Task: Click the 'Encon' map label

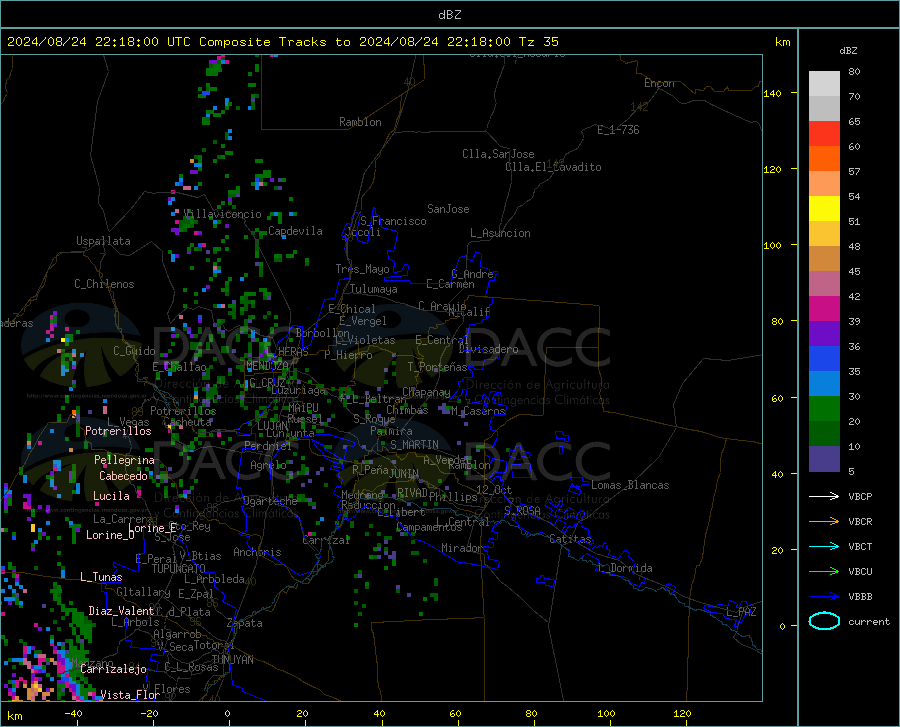Action: 659,83
